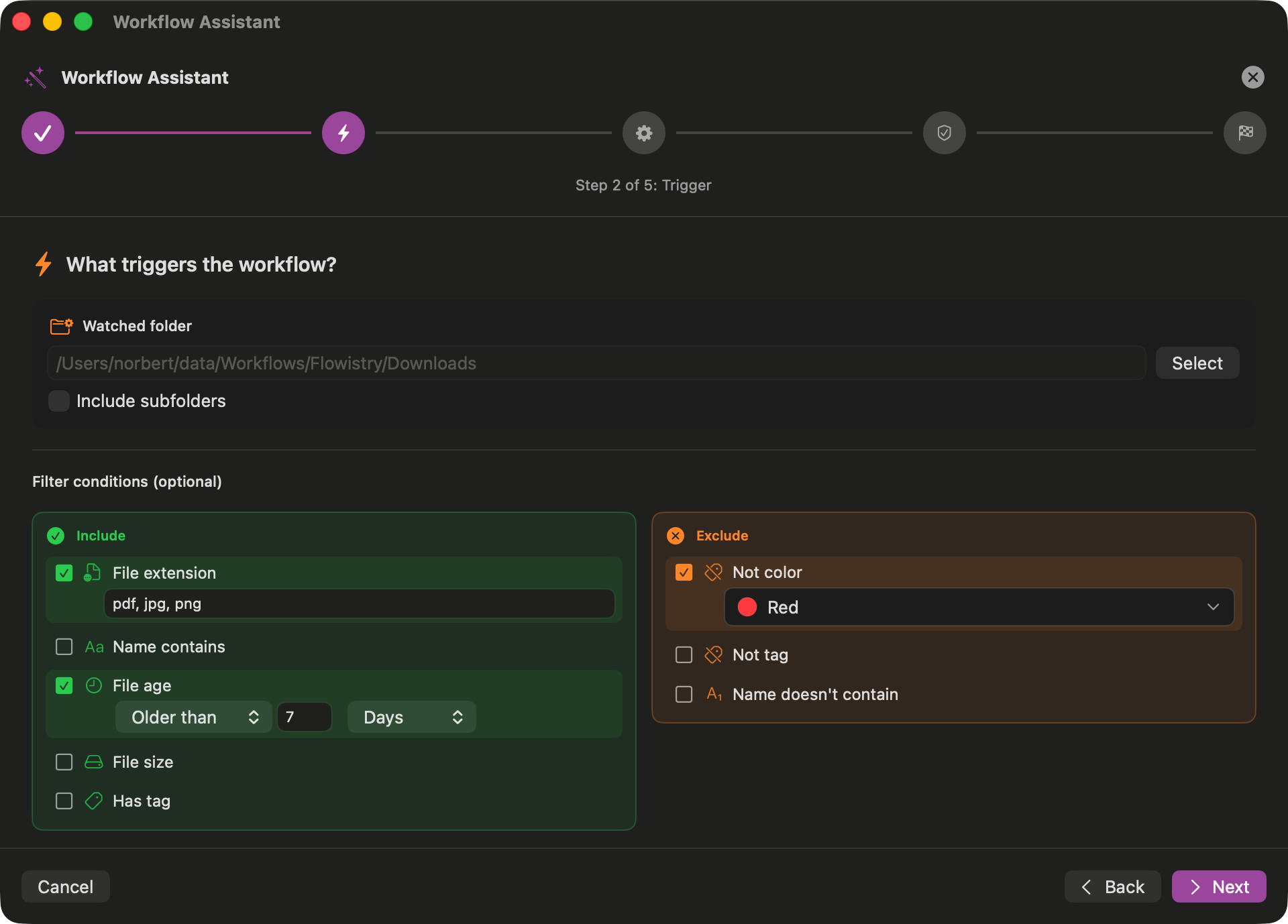1288x924 pixels.
Task: Click the magic wand Workflow Assistant icon
Action: tap(36, 78)
